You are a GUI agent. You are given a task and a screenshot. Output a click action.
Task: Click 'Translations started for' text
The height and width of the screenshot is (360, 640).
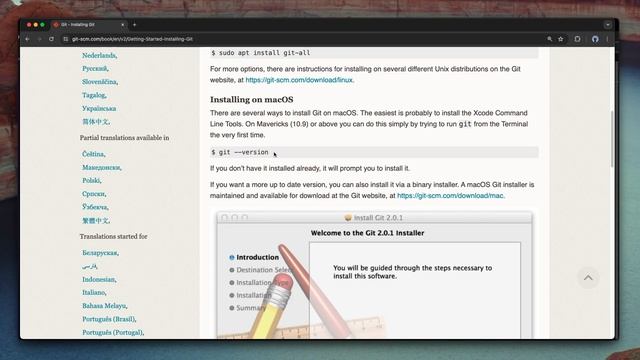pos(113,237)
